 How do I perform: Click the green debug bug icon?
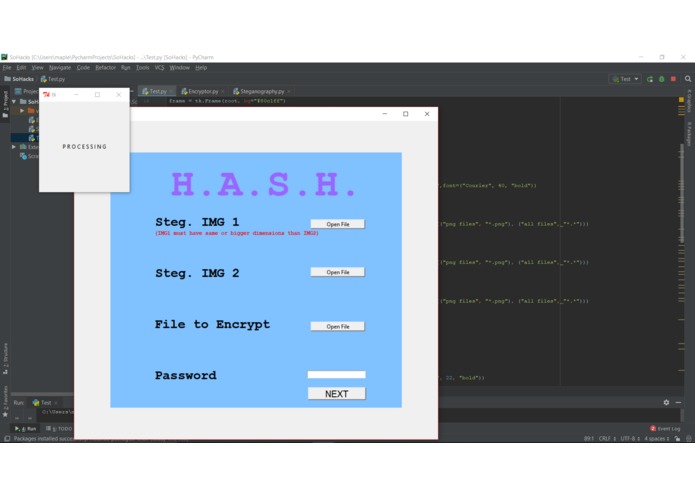tap(662, 79)
